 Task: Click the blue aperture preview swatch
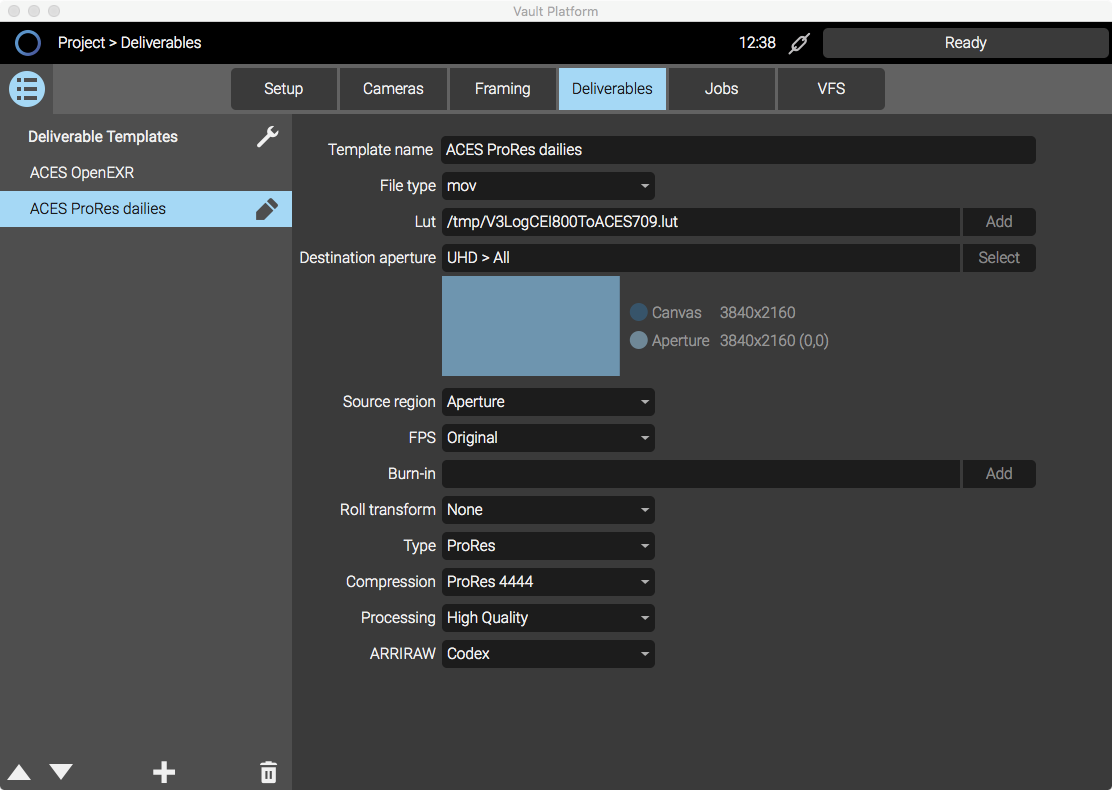click(531, 326)
